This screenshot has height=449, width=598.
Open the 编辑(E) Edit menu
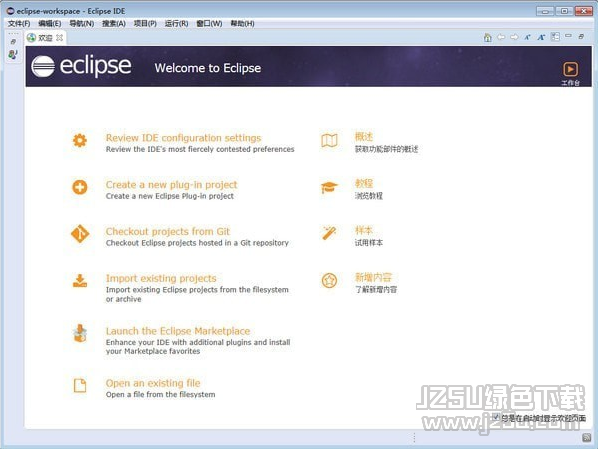coord(50,24)
